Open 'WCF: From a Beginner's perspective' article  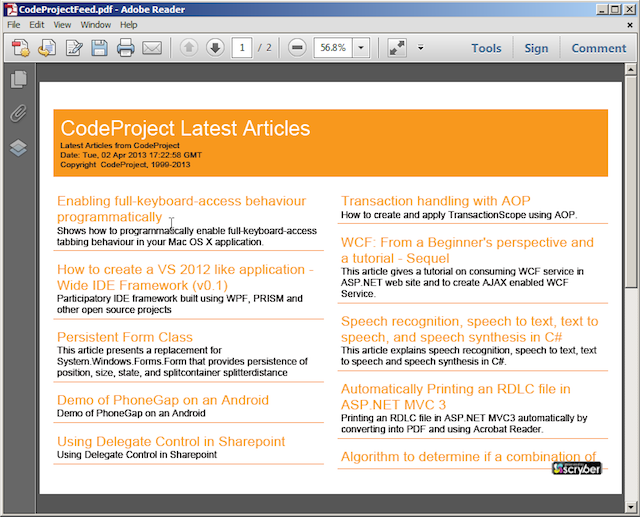tap(467, 250)
